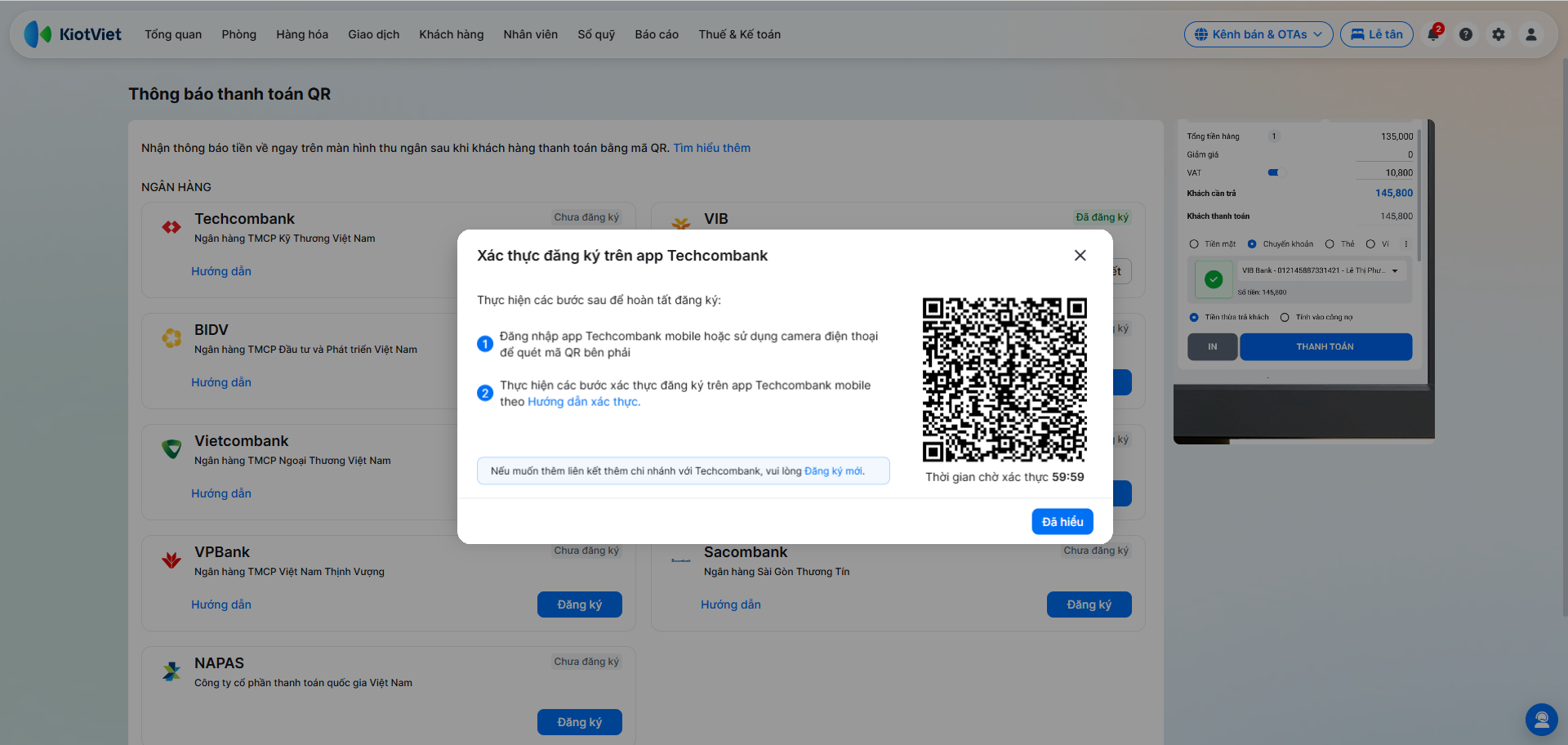The height and width of the screenshot is (745, 1568).
Task: Click NAPAS card's Chưa đăng ký badge
Action: [586, 662]
